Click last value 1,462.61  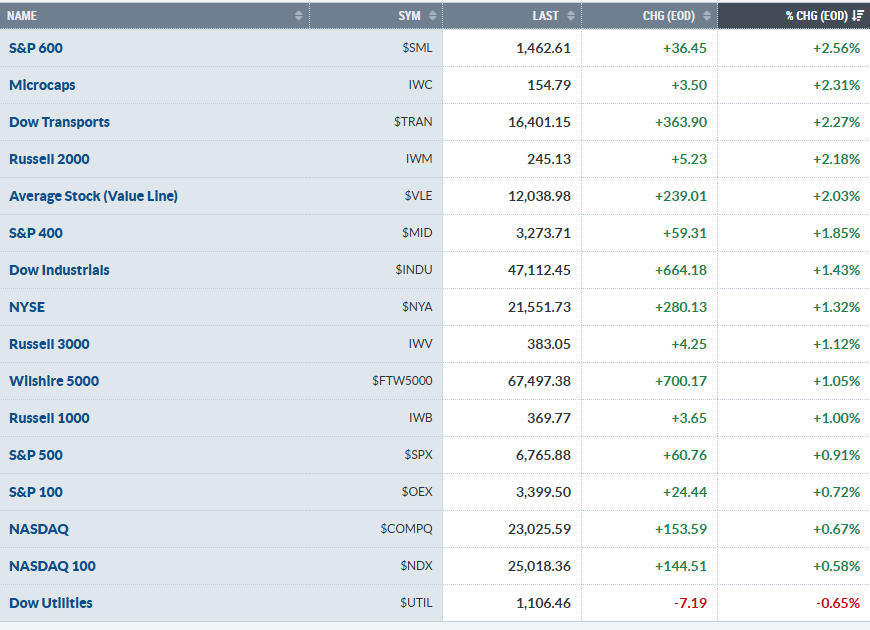click(543, 48)
